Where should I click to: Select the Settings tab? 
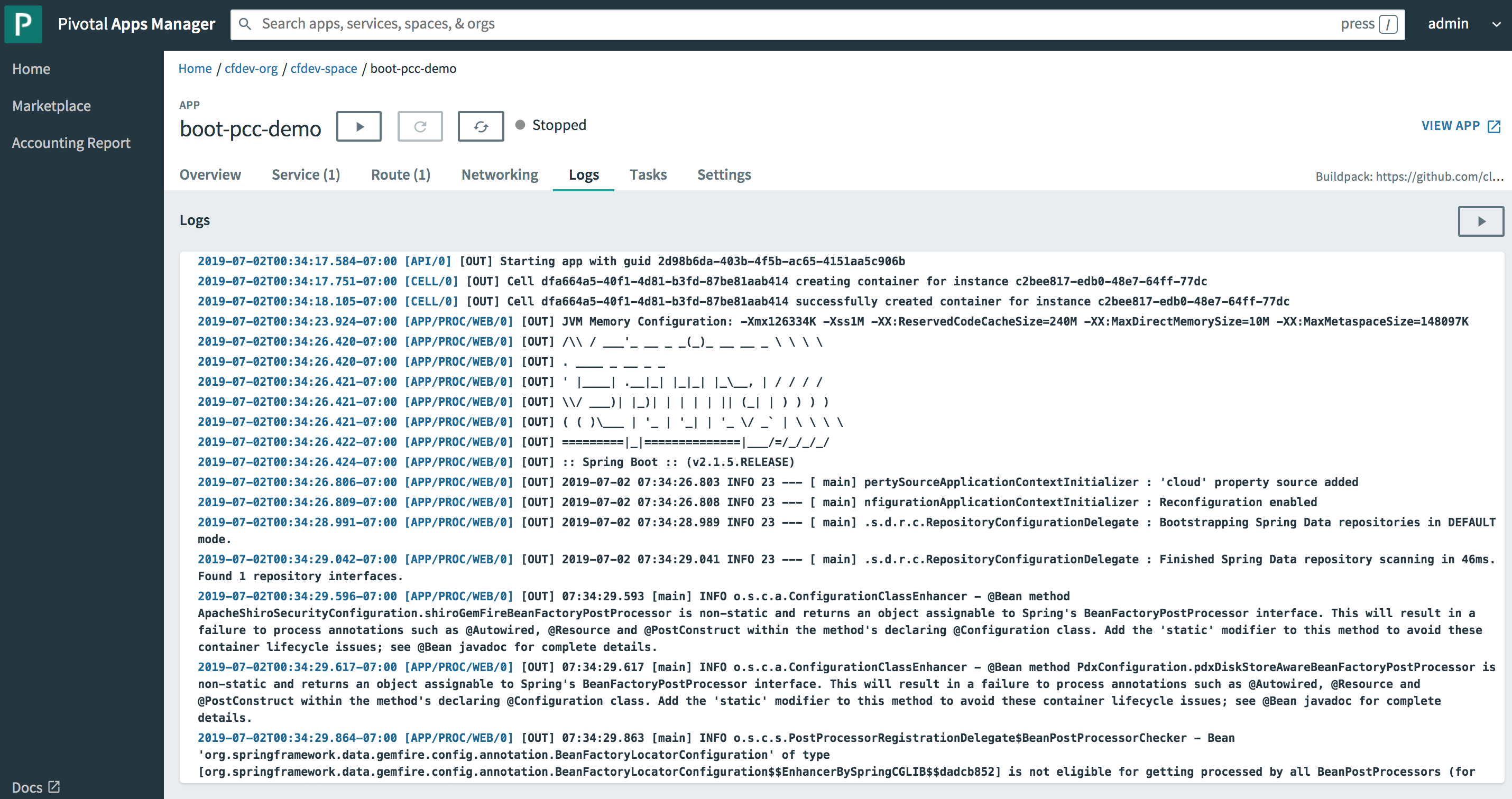(724, 174)
